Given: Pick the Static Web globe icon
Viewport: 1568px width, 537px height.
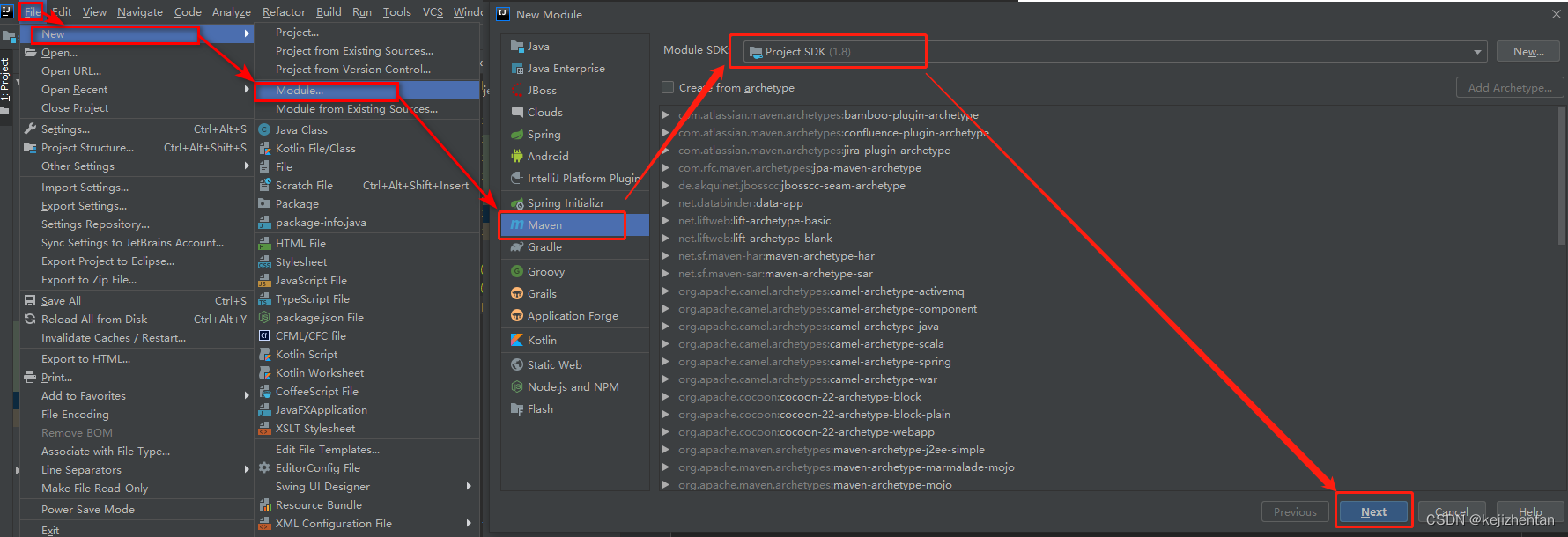Looking at the screenshot, I should (517, 365).
